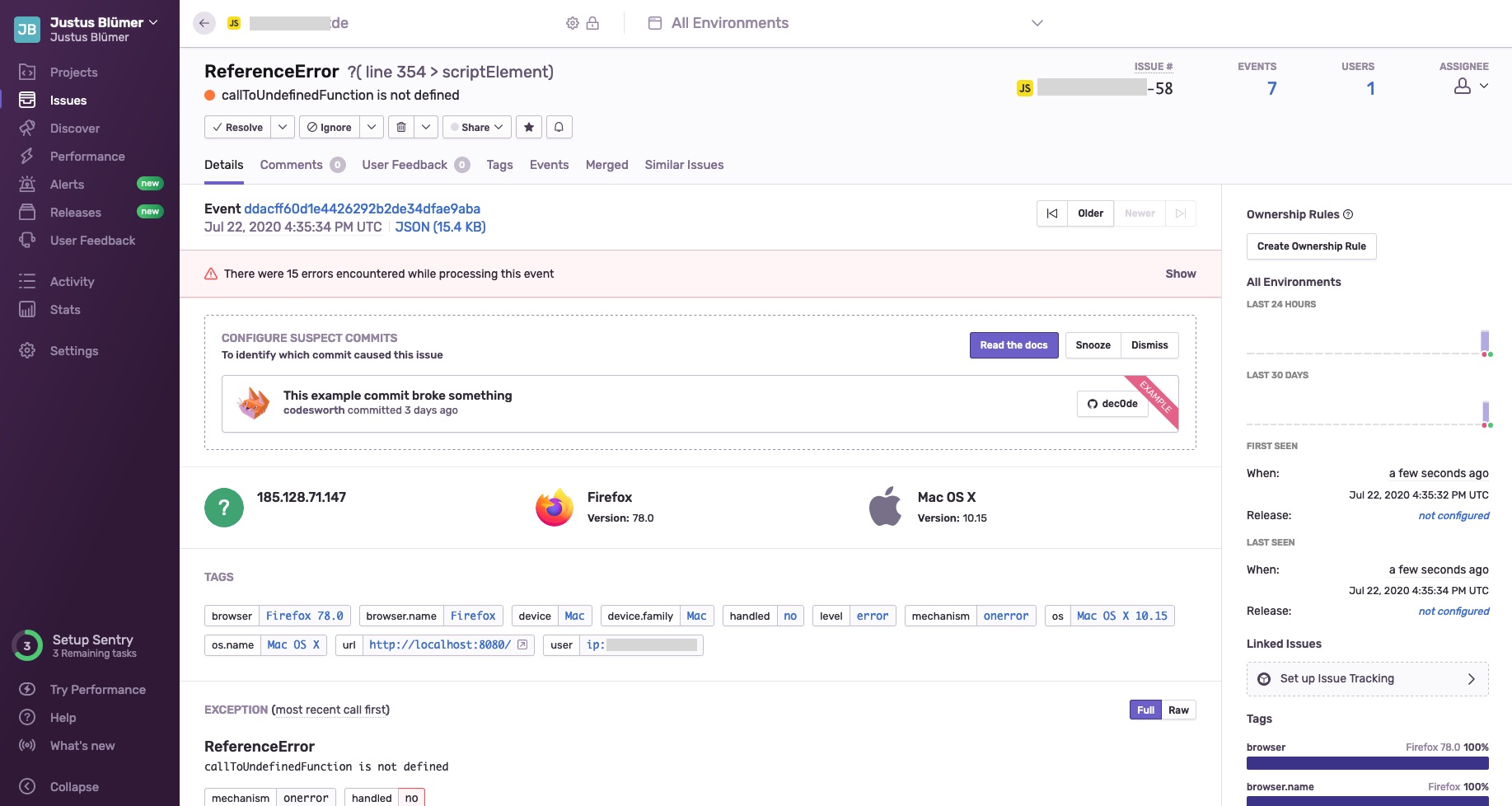1512x806 pixels.
Task: Expand the Resolve options dropdown arrow
Action: coord(283,127)
